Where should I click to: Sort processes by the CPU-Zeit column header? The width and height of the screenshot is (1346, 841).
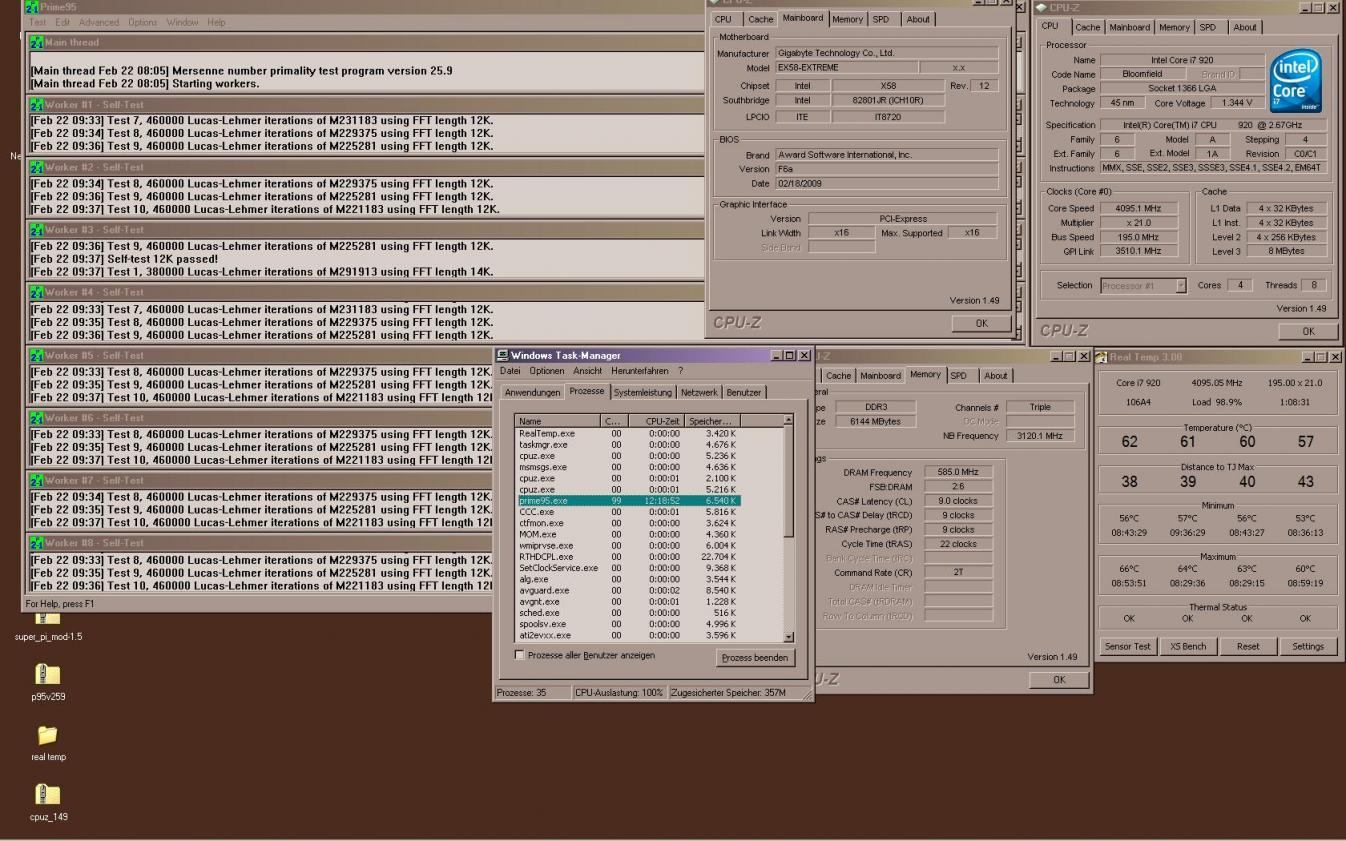click(x=656, y=421)
